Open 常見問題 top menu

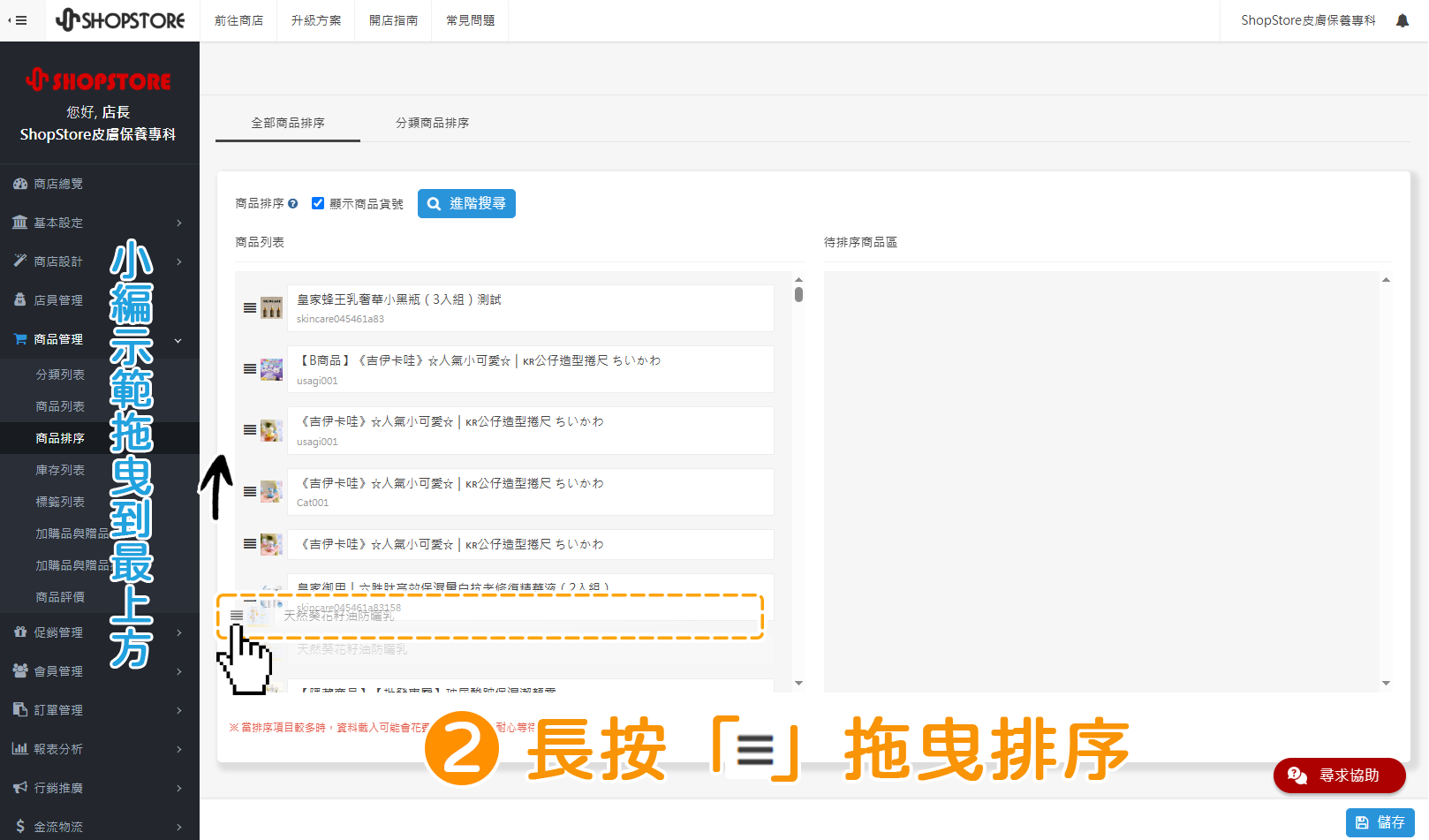471,20
